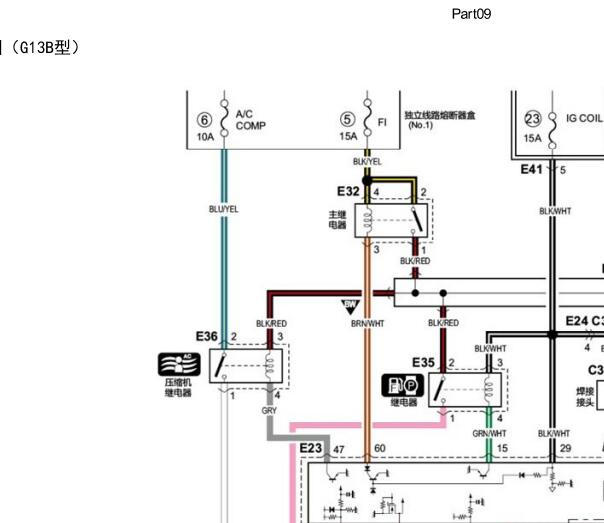Screen dimensions: 604x523
Task: Click the BLK/WHT label above pin 29
Action: click(554, 434)
